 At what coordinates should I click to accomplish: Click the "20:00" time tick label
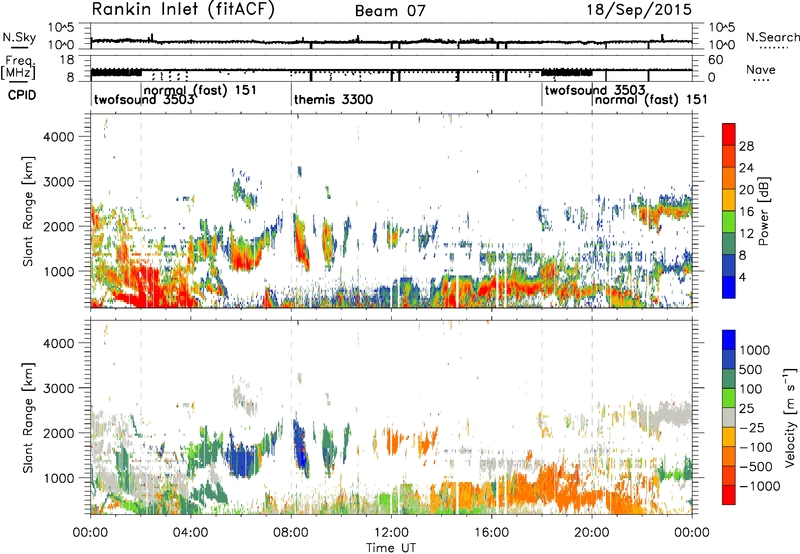pyautogui.click(x=592, y=533)
